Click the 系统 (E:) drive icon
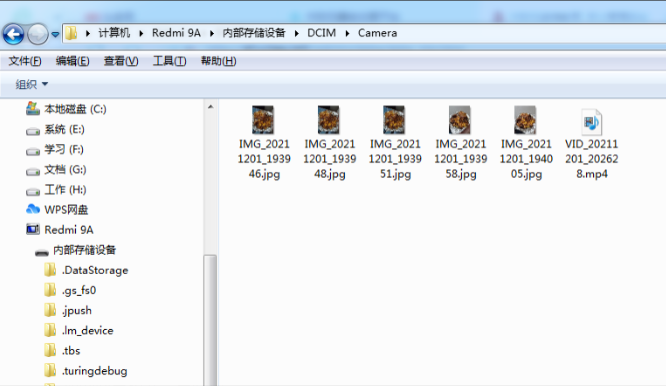 [33, 131]
